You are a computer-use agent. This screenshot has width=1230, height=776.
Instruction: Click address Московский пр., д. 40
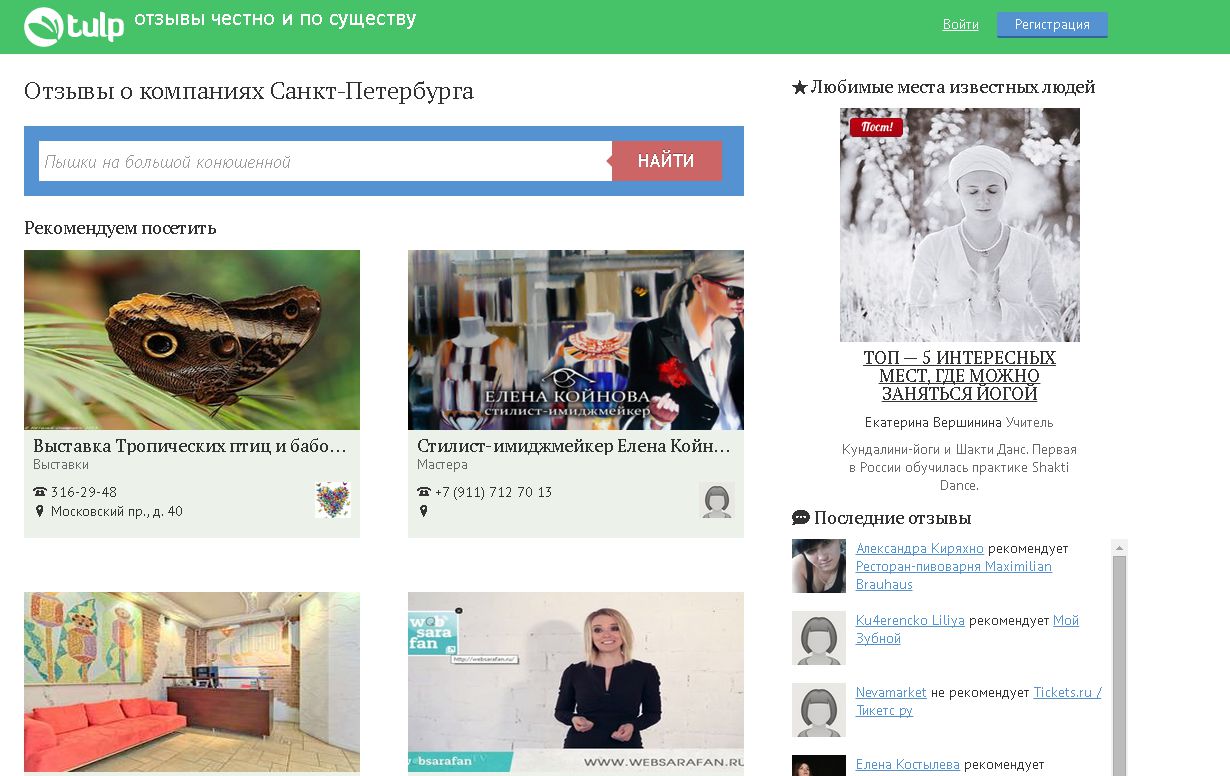coord(117,512)
